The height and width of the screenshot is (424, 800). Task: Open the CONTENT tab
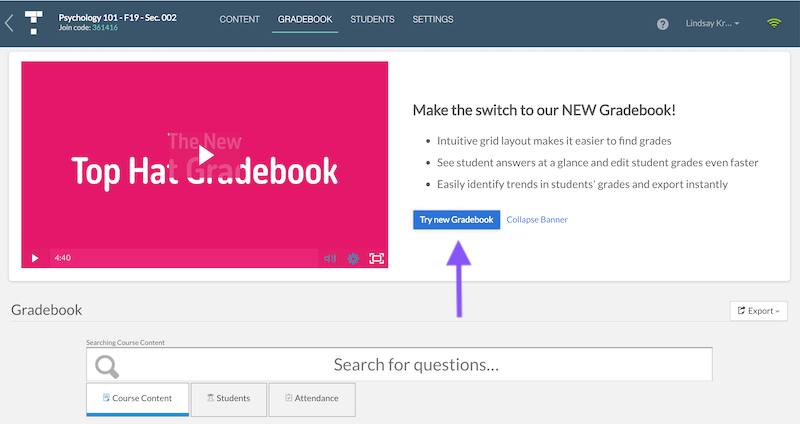tap(239, 19)
